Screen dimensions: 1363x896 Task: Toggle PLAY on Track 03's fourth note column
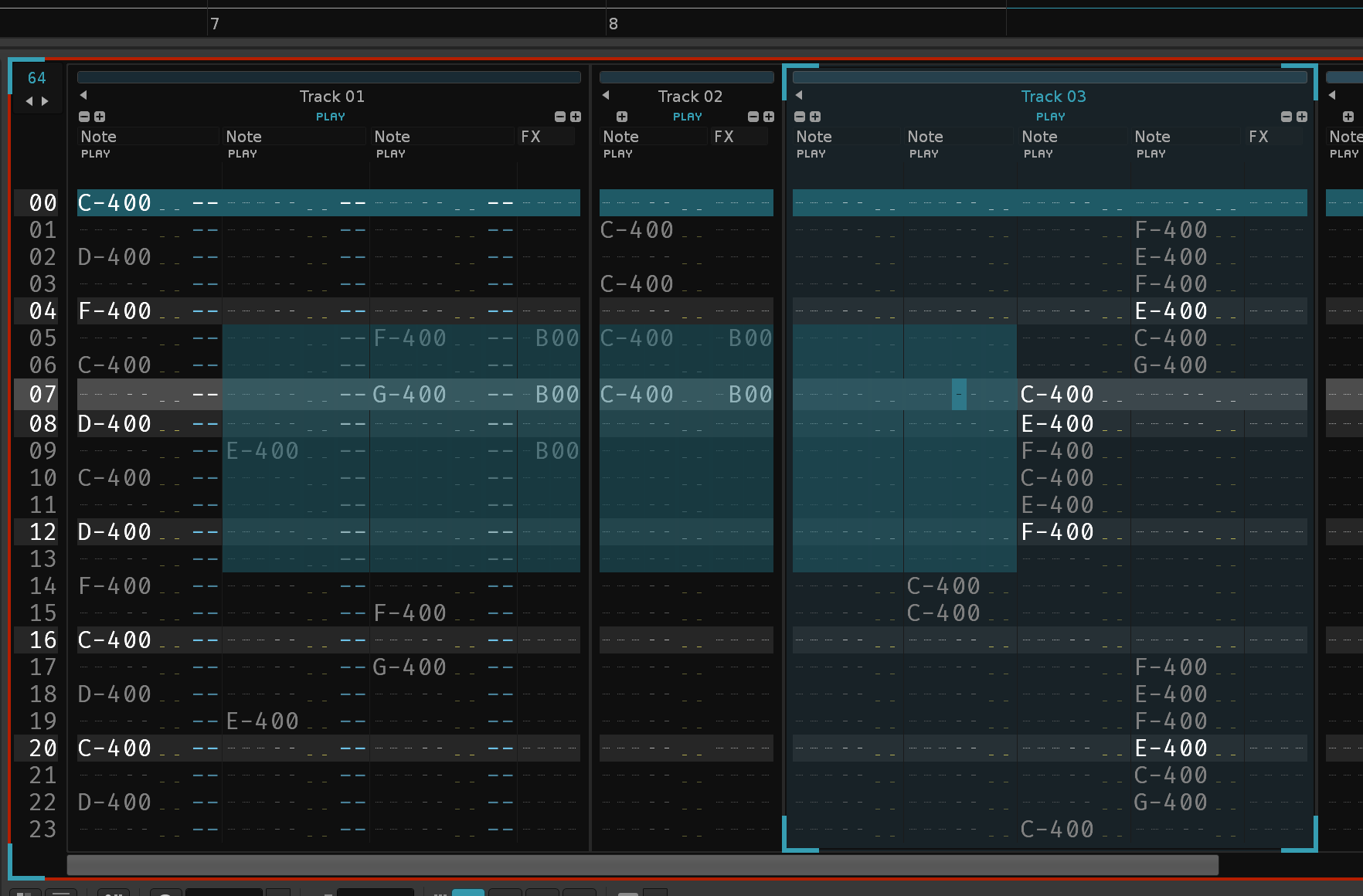pyautogui.click(x=1151, y=154)
